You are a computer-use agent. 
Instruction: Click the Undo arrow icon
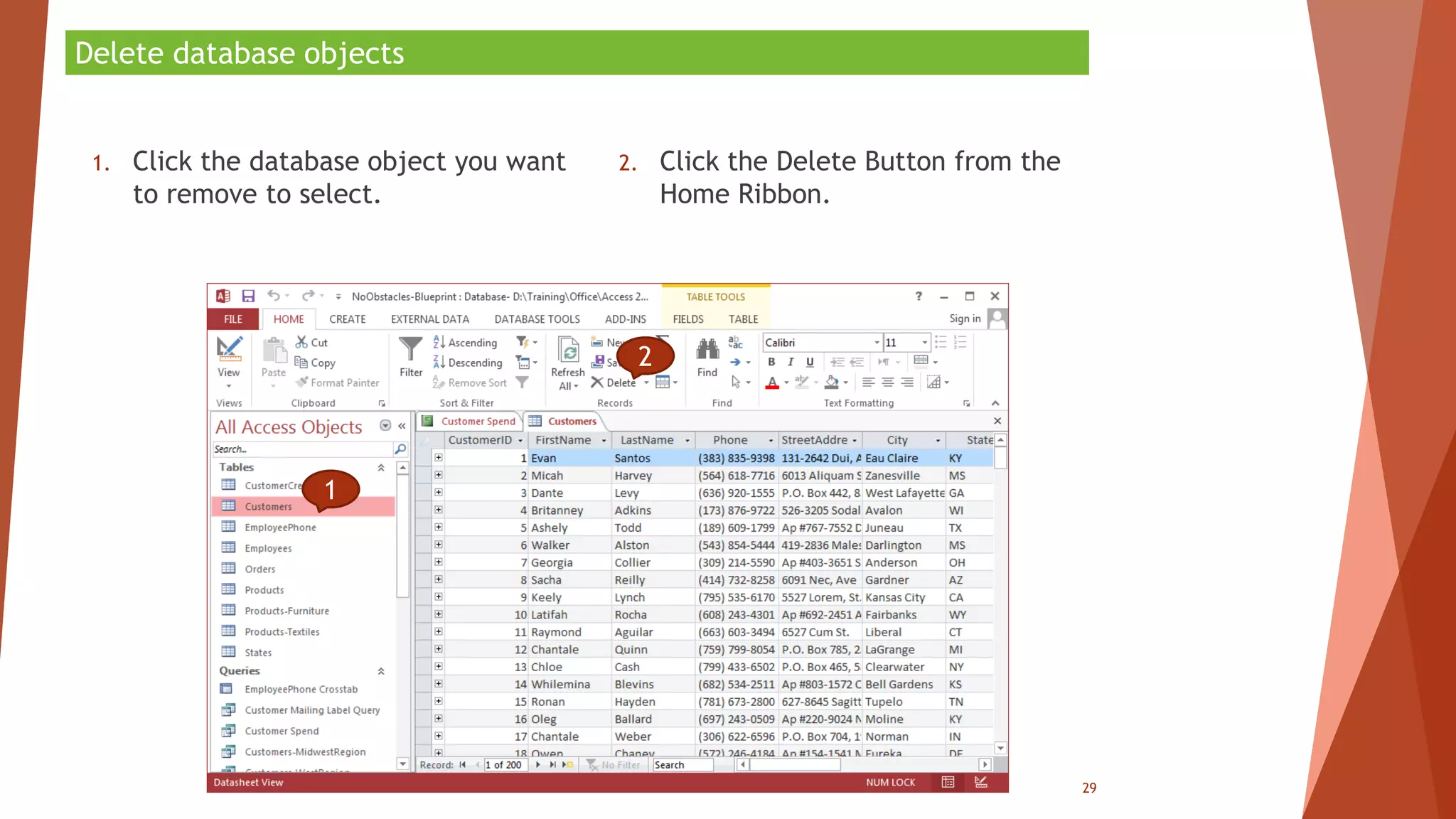click(x=274, y=296)
